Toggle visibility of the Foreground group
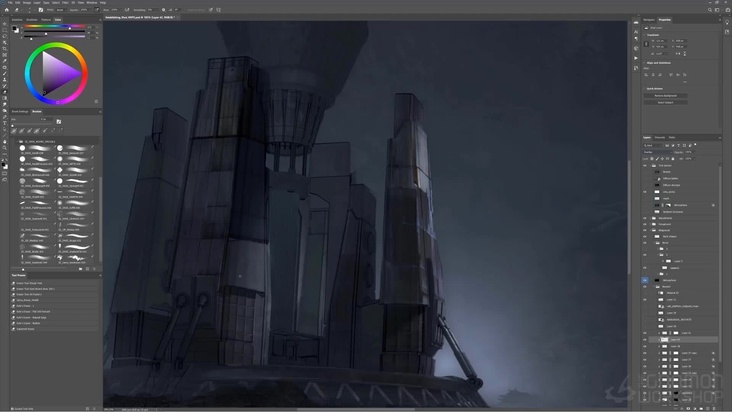732x412 pixels. pos(645,224)
